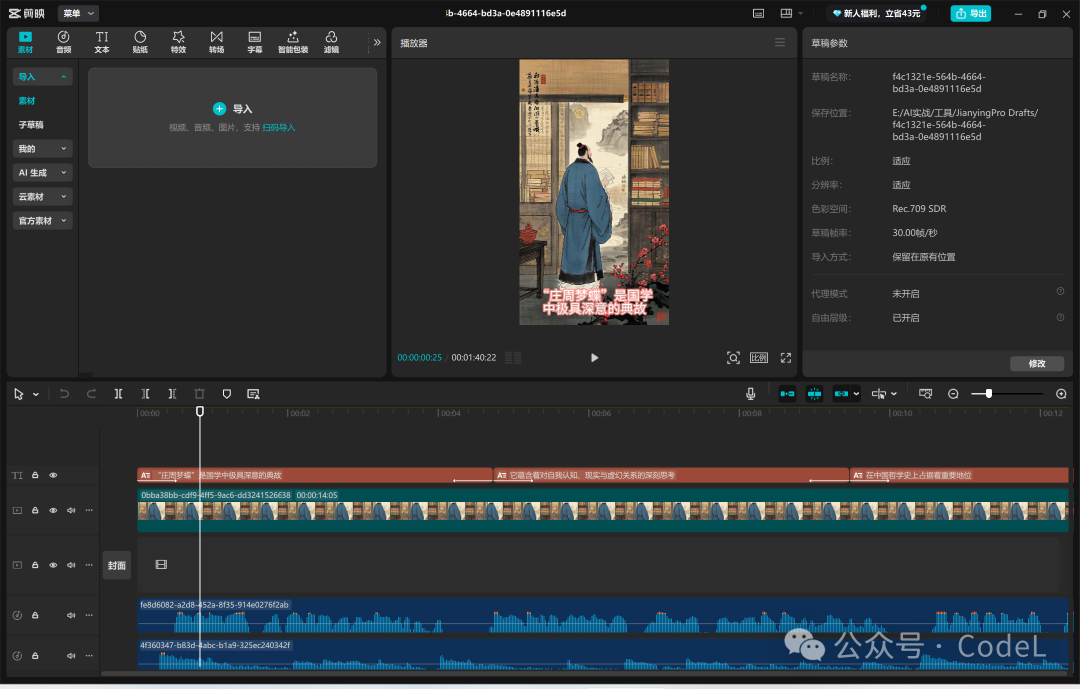This screenshot has width=1080, height=689.
Task: Undo the last edit
Action: tap(64, 394)
